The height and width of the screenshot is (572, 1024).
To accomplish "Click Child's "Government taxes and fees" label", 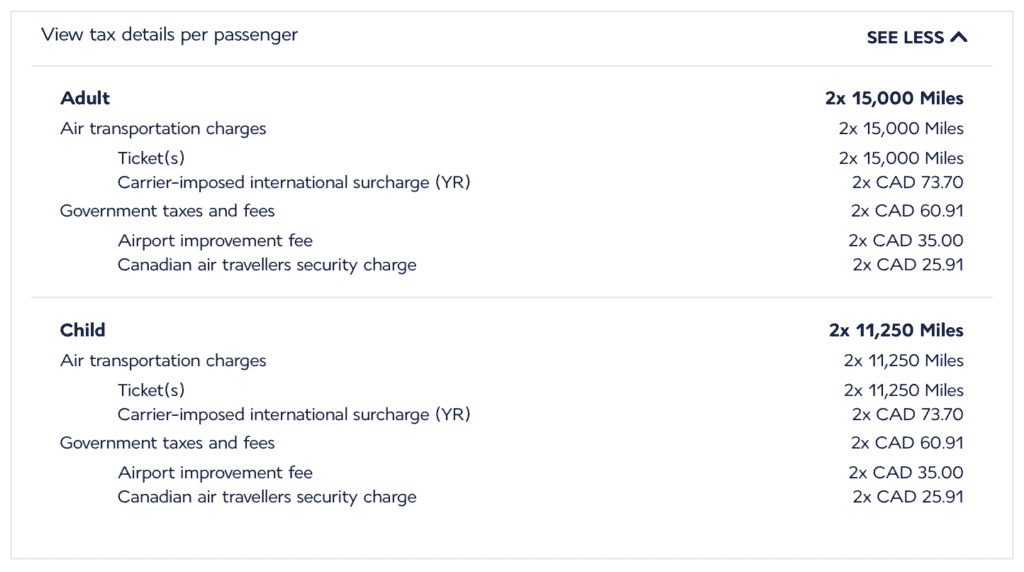I will point(167,443).
